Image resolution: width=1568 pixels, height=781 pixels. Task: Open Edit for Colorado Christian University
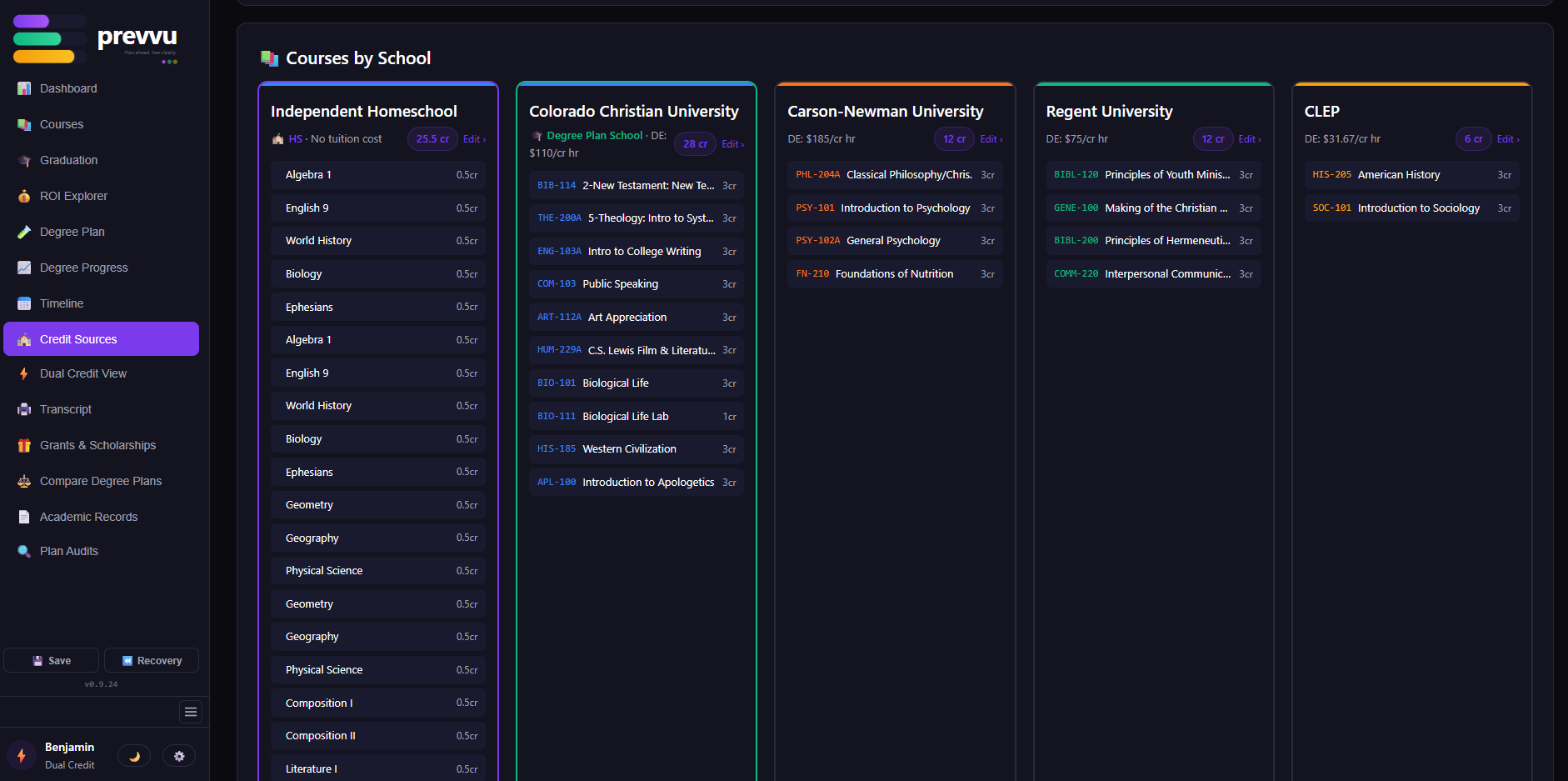732,144
